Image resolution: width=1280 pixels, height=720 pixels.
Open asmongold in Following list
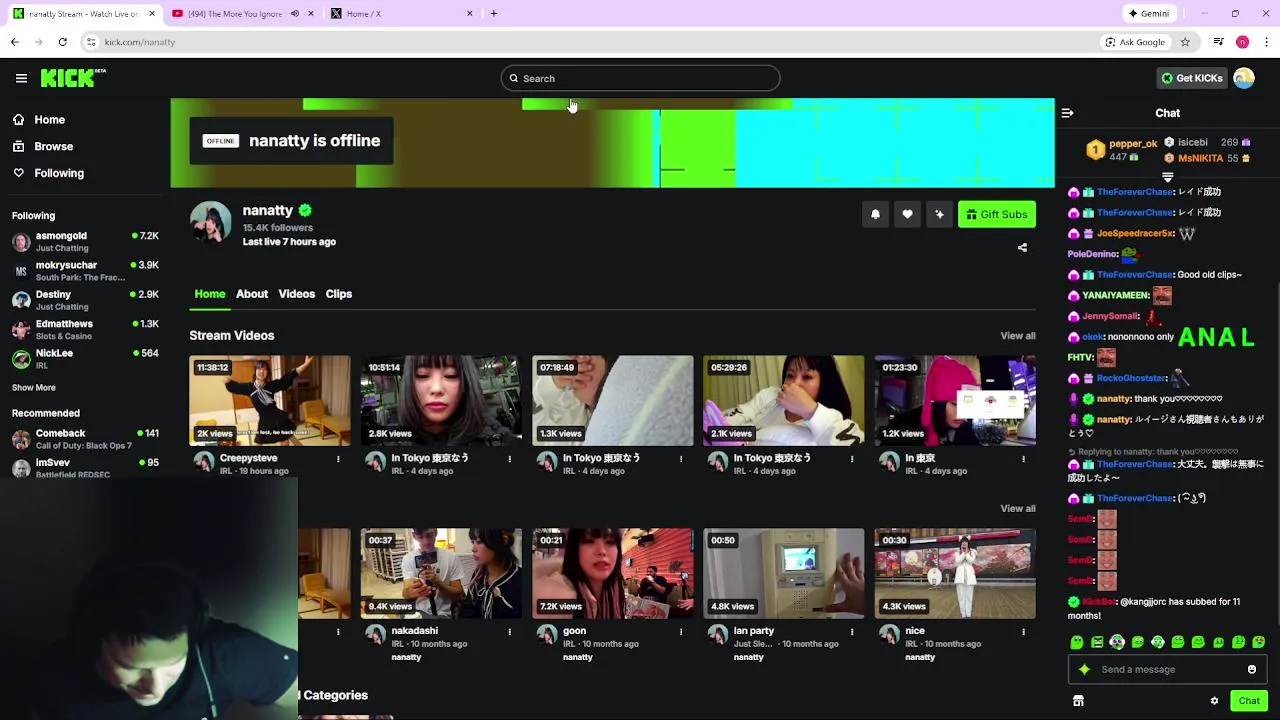coord(85,241)
